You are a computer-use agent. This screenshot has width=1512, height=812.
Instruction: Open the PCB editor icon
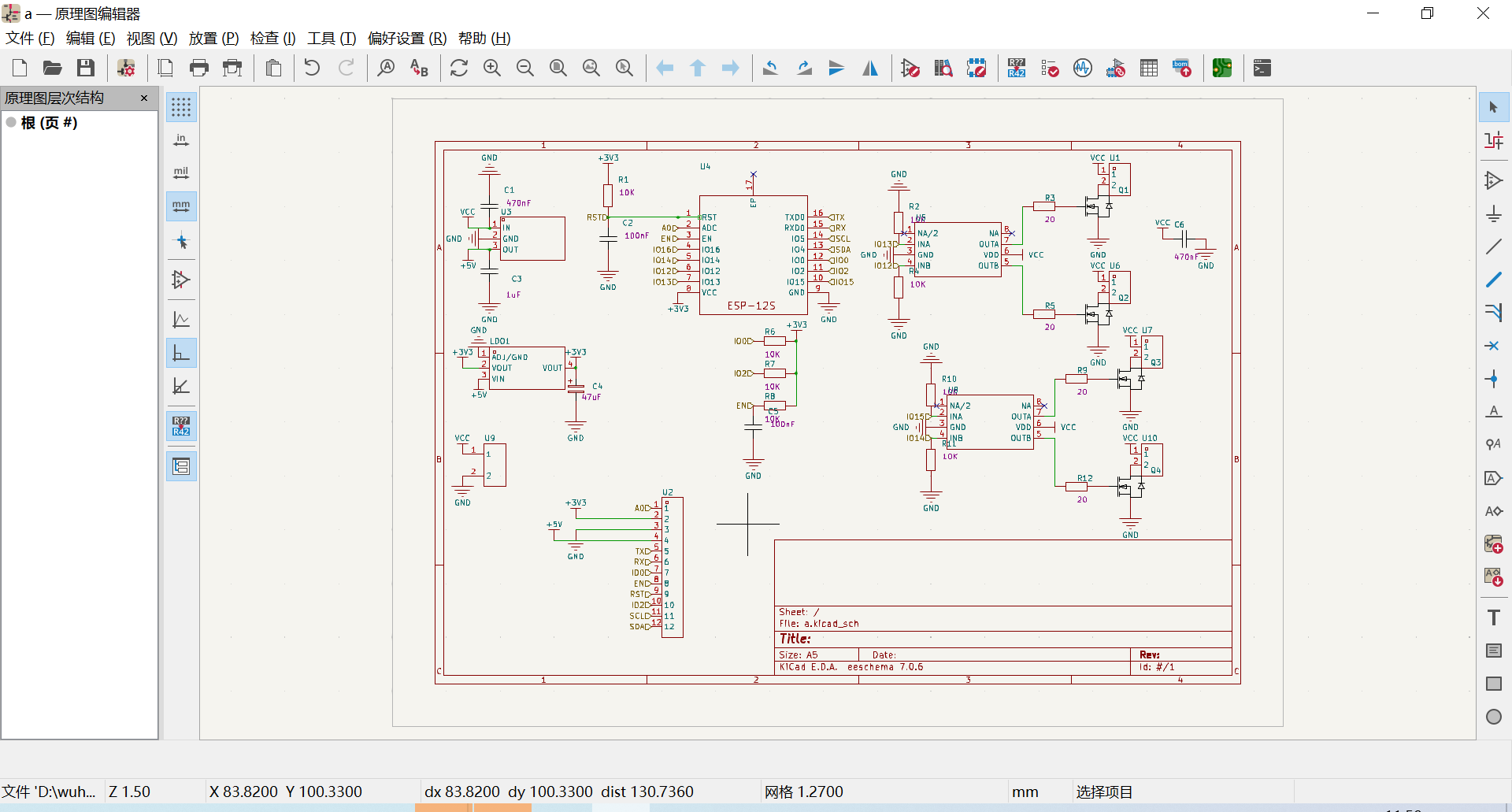click(1222, 69)
